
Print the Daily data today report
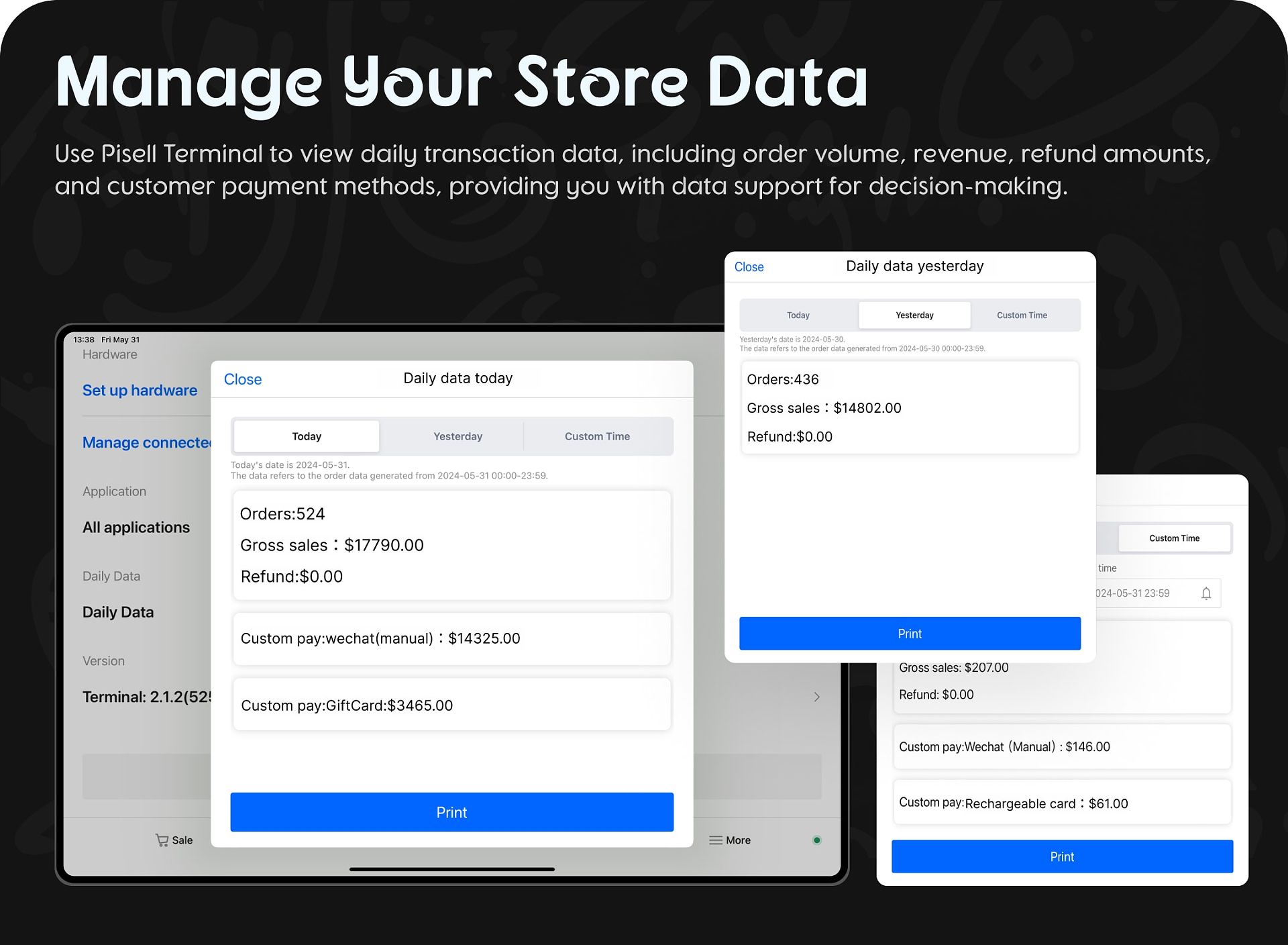click(451, 812)
